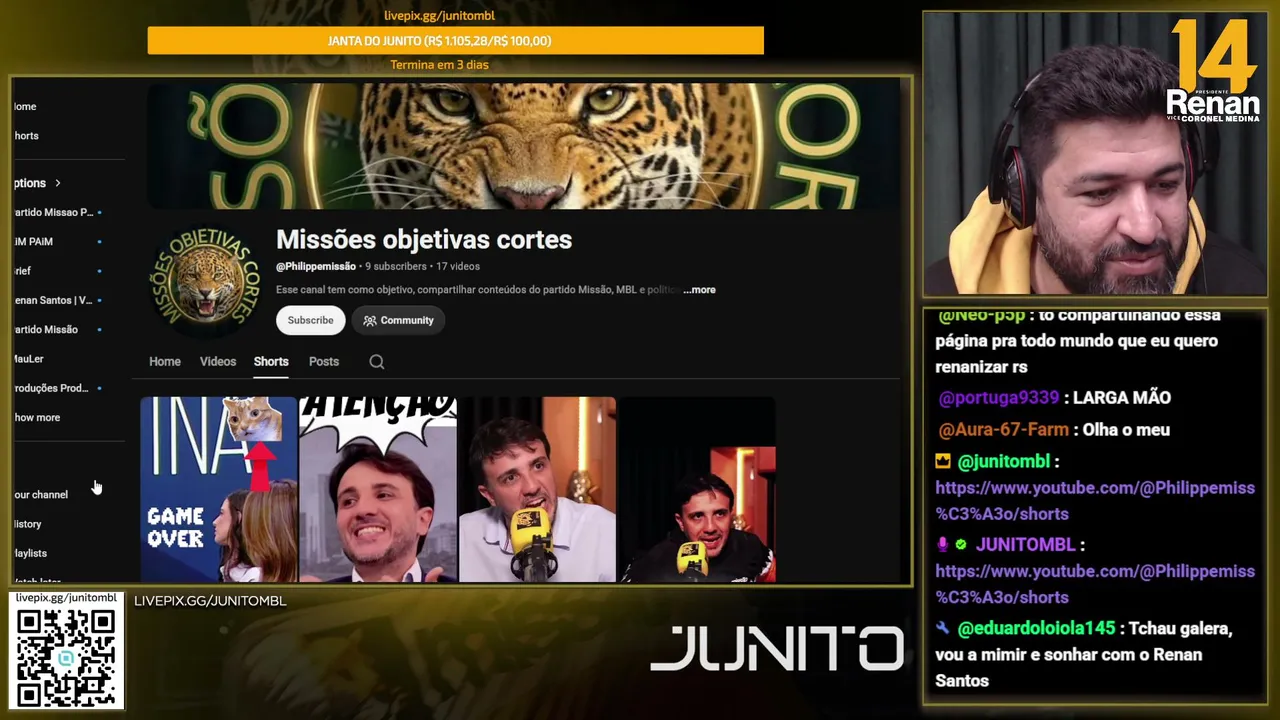Open the Produções Prod... subscription

pyautogui.click(x=52, y=388)
